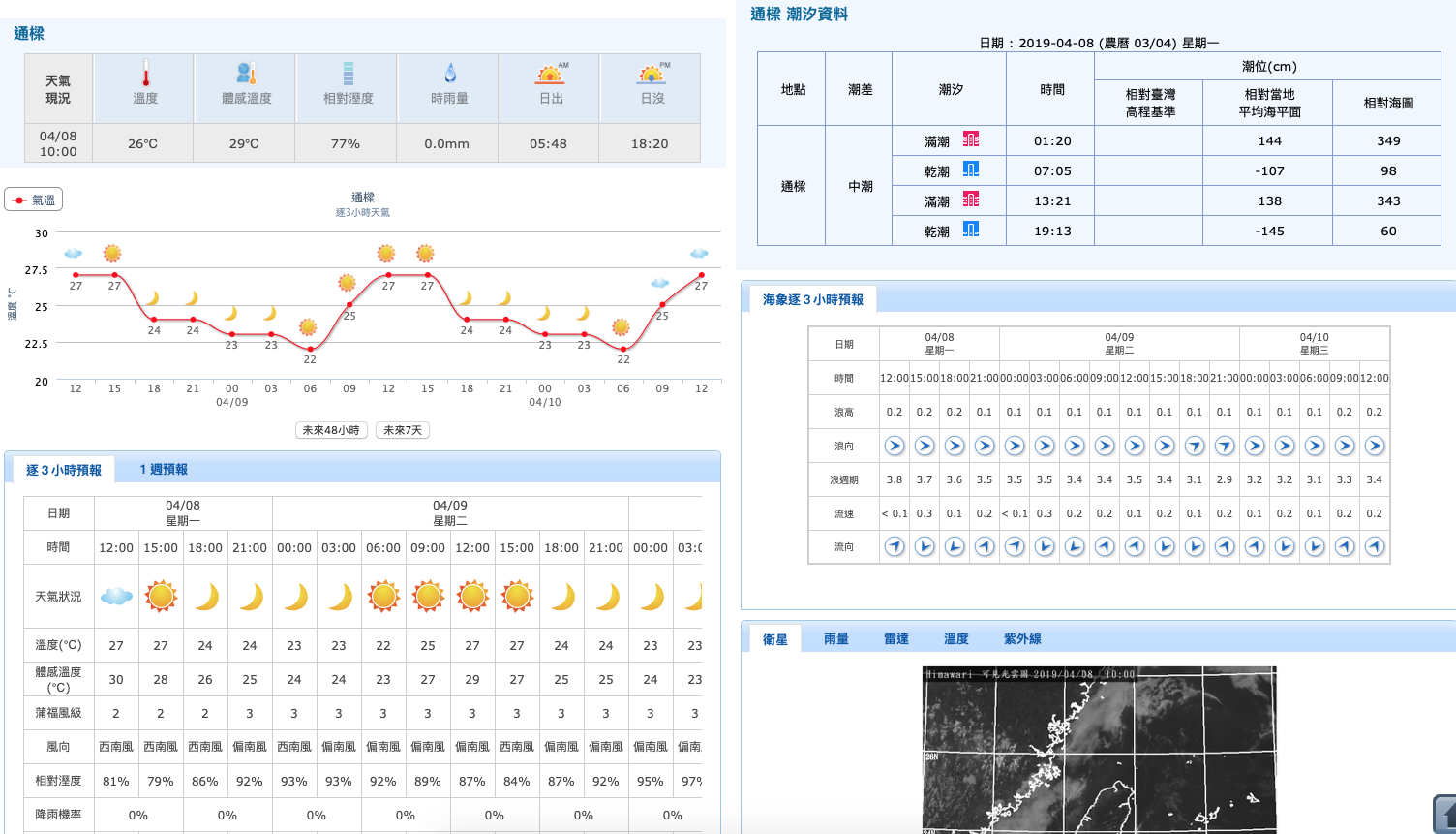Image resolution: width=1456 pixels, height=834 pixels.
Task: Open the 紫外線 tab
Action: coord(1022,639)
